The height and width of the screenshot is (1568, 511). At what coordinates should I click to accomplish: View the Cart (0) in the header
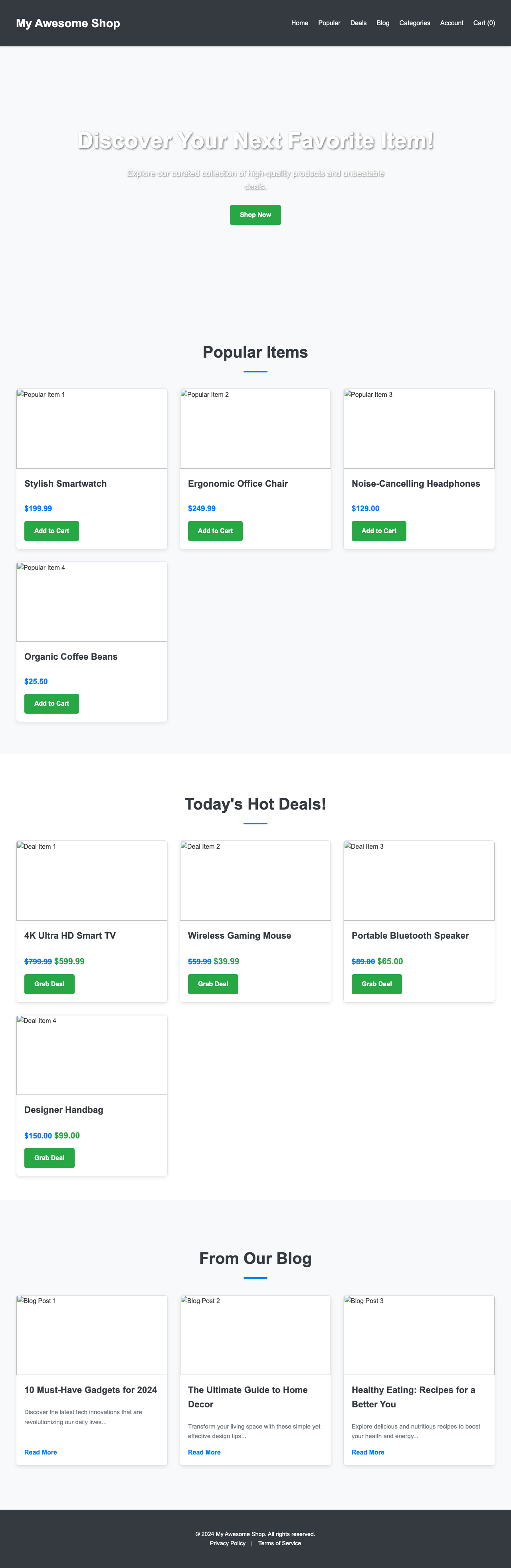tap(483, 23)
